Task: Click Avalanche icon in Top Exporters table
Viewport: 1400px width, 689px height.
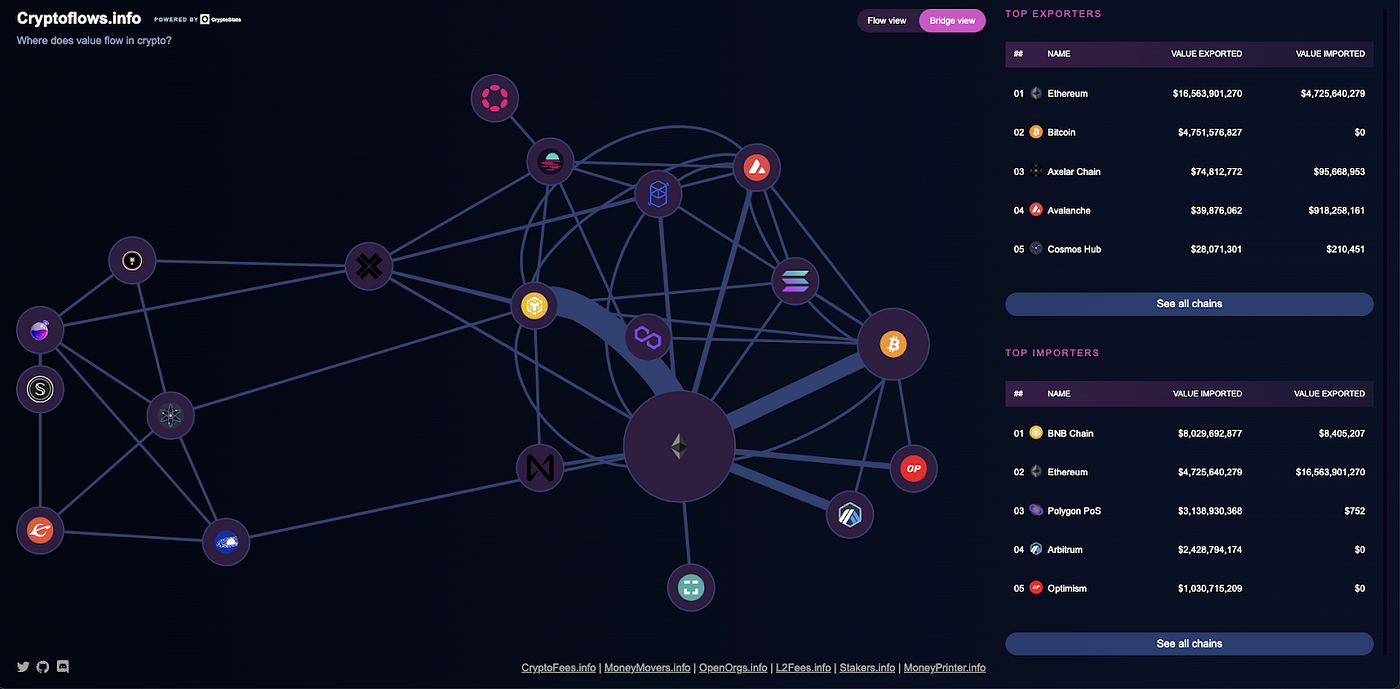Action: [1036, 210]
